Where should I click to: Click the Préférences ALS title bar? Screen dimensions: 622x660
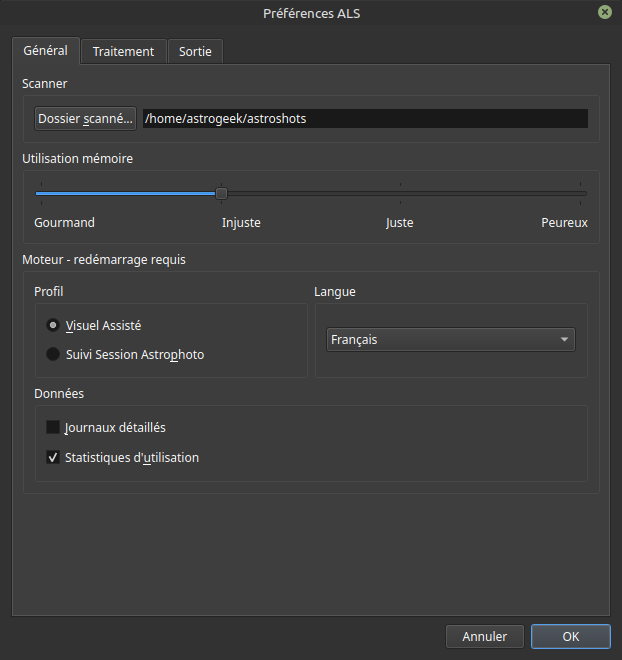pyautogui.click(x=310, y=12)
